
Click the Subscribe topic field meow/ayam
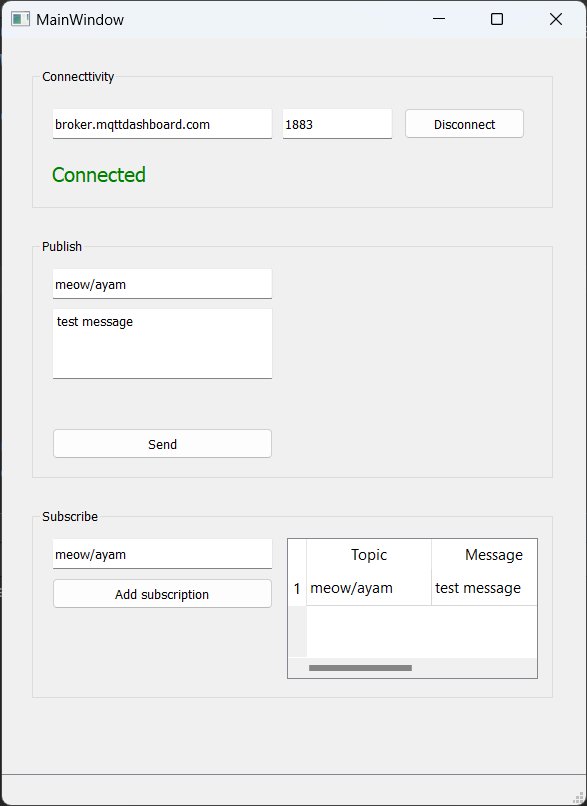tap(162, 554)
